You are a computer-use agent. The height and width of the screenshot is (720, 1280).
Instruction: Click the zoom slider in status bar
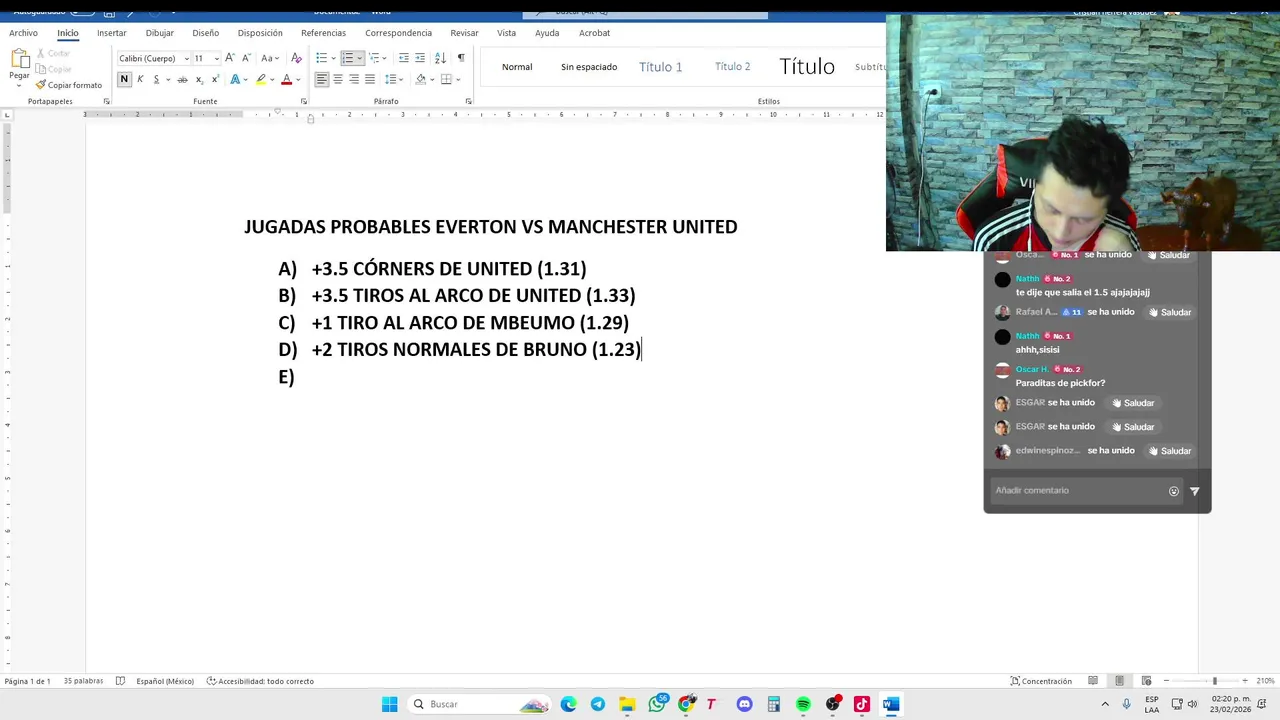click(x=1214, y=681)
